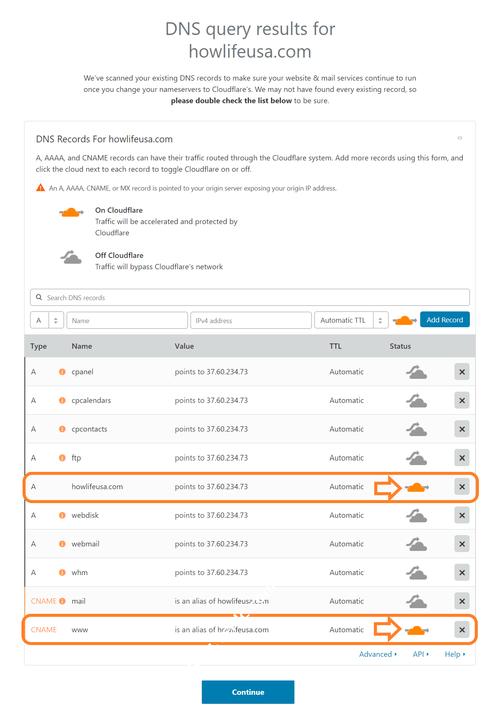The width and height of the screenshot is (500, 717).
Task: Click the warning icon on cpcalendars row
Action: tap(62, 401)
